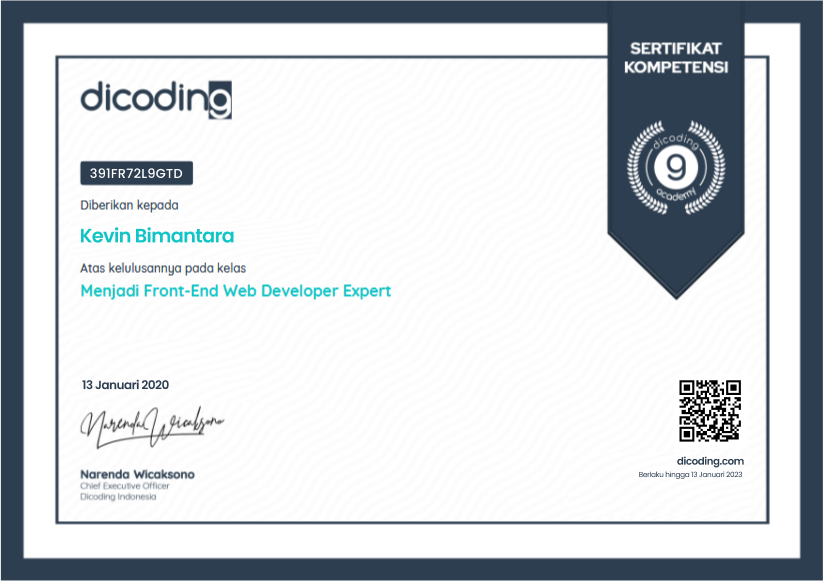Click the SERTIFIKAT KOMPETENSI heading
823x581 pixels.
pos(676,58)
